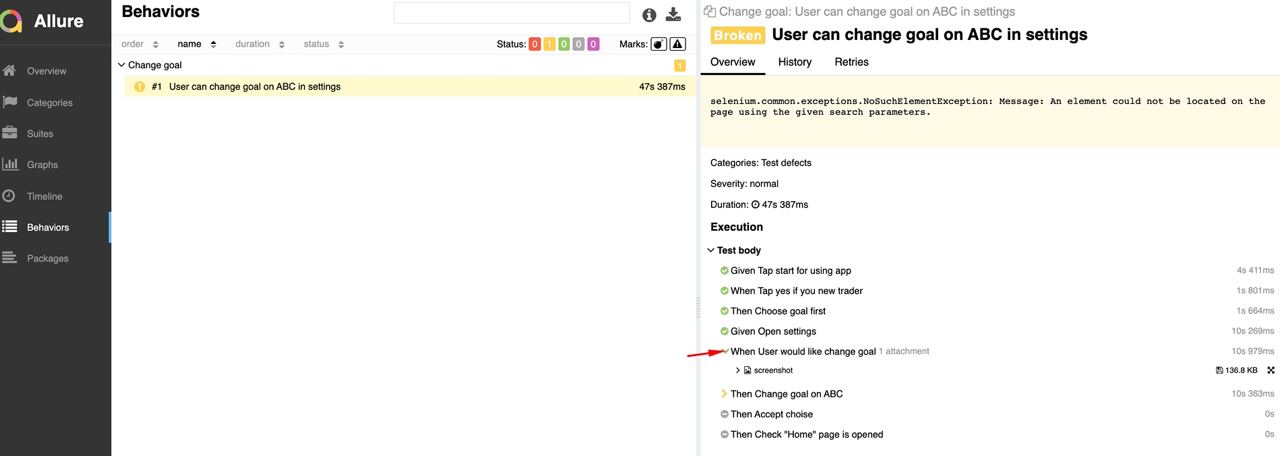Click the screenshot image file icon
The height and width of the screenshot is (456, 1280).
pos(747,370)
